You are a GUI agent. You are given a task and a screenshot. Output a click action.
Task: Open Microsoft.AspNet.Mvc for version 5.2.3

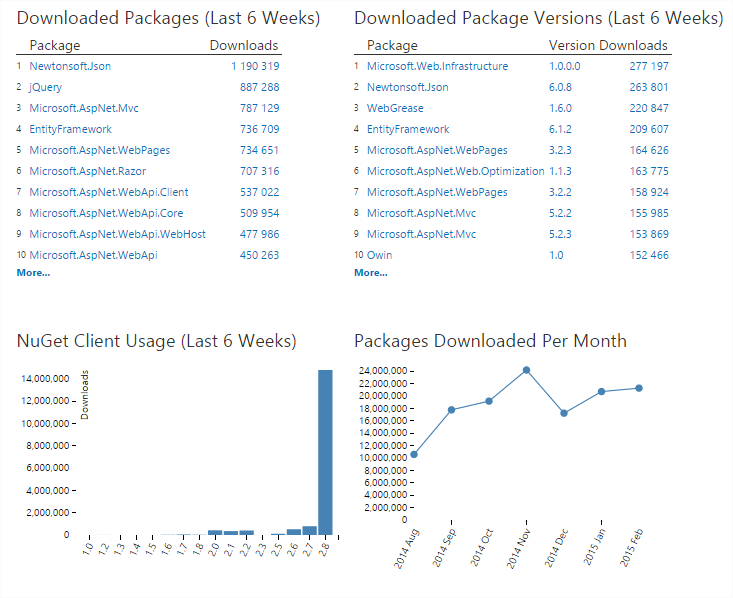click(421, 234)
